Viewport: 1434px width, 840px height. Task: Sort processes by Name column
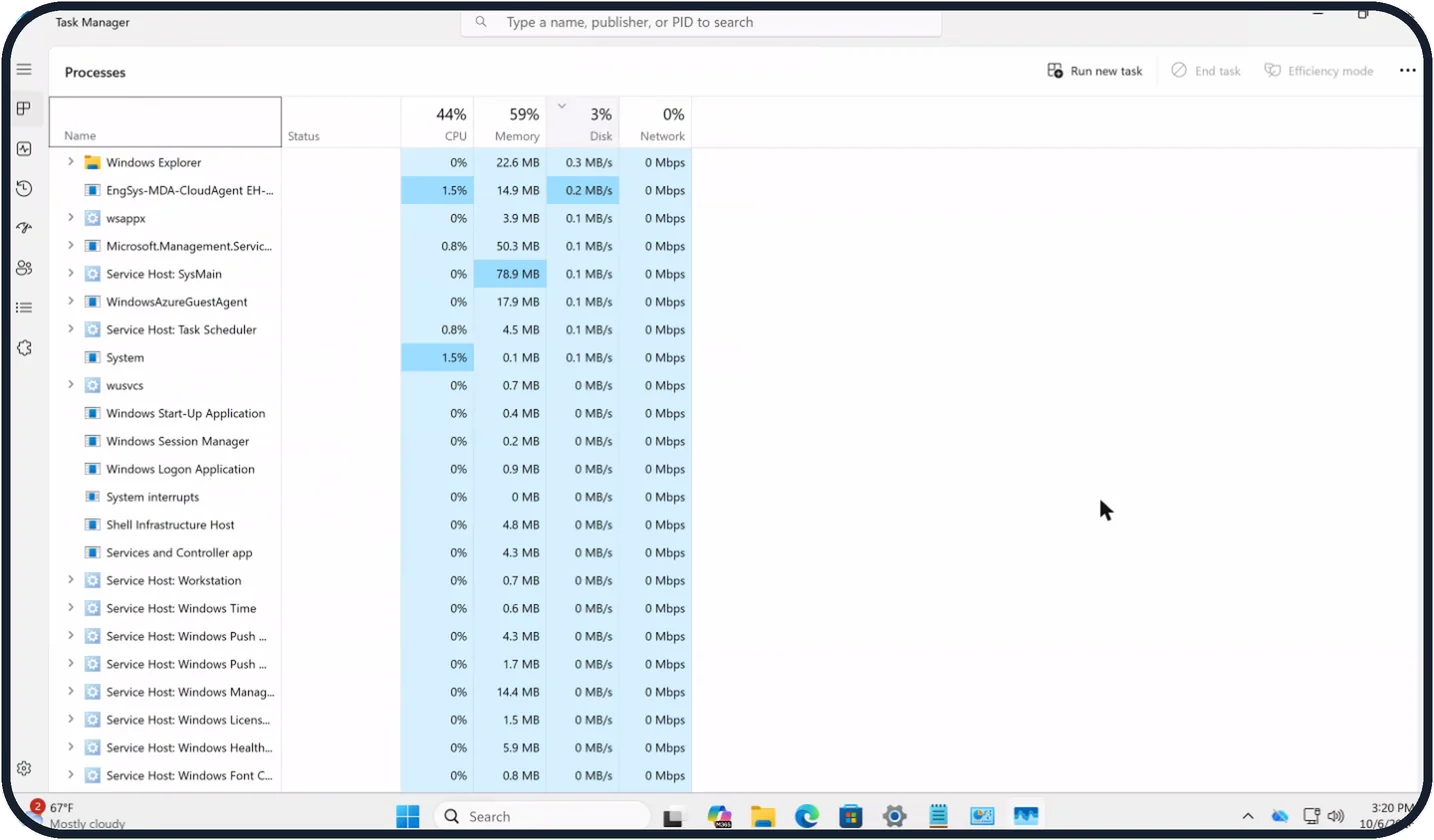pos(165,122)
